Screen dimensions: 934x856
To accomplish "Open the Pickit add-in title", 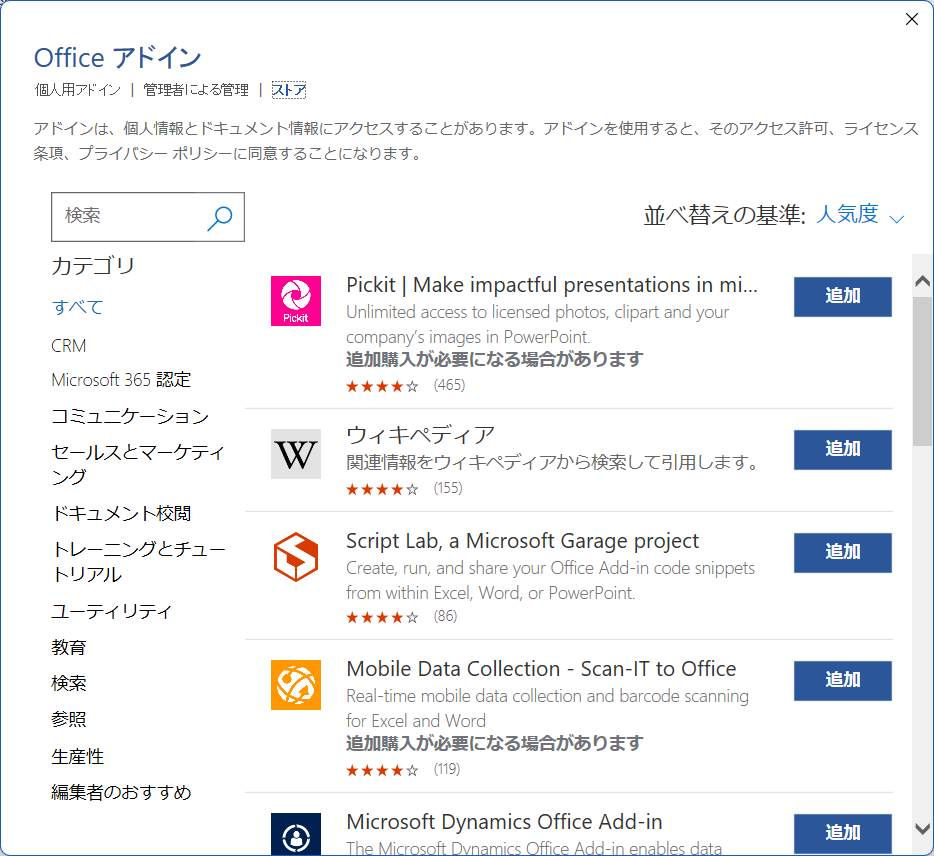I will pos(552,285).
